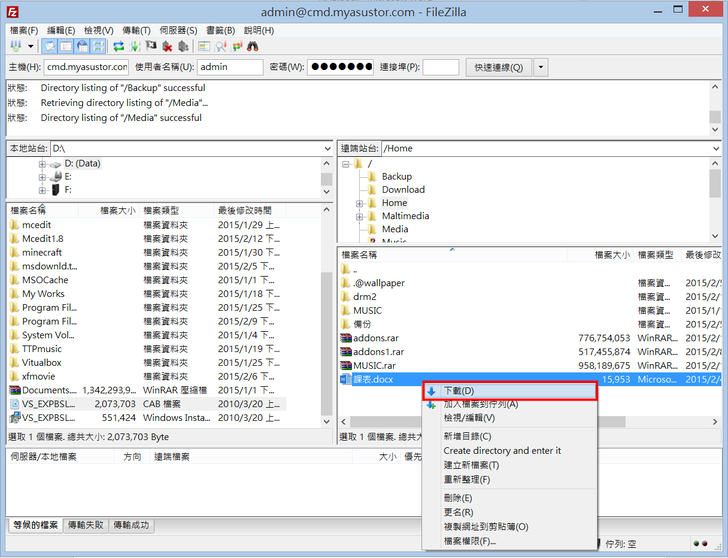Open the Quickconnect history dropdown arrow

(541, 68)
